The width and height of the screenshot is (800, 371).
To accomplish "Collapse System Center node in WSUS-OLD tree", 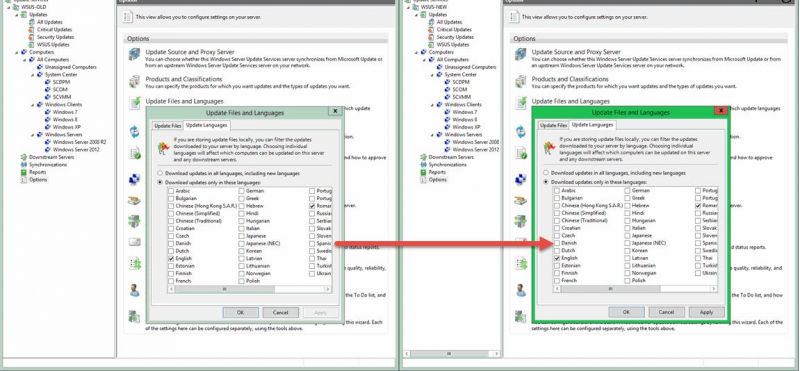I will coord(33,75).
